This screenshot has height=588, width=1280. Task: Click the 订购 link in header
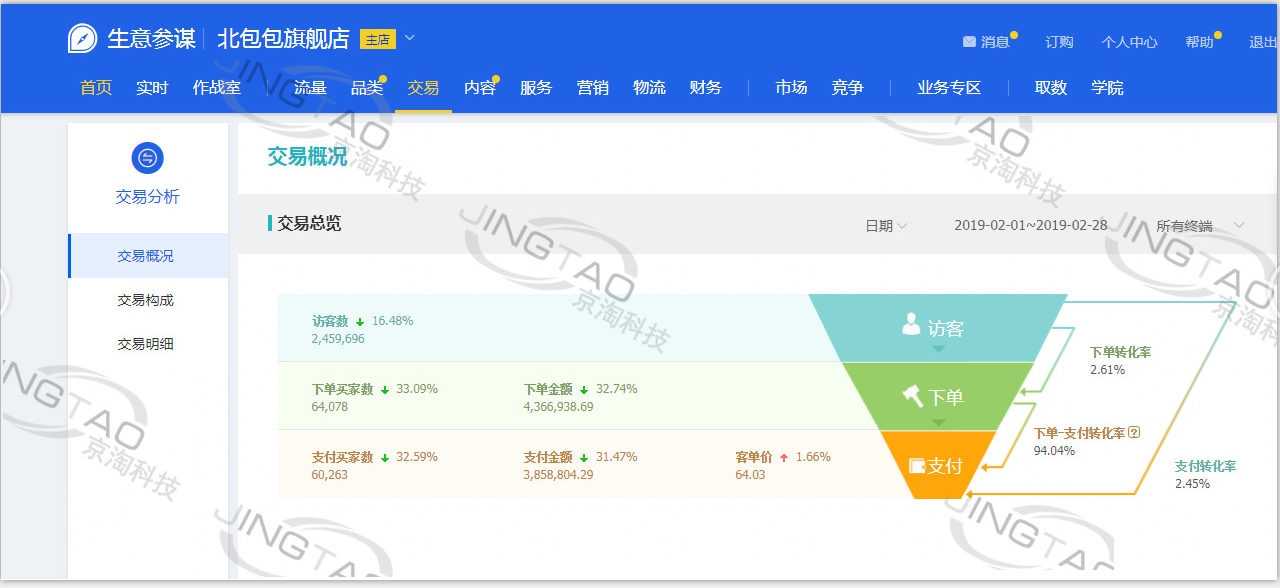1059,42
